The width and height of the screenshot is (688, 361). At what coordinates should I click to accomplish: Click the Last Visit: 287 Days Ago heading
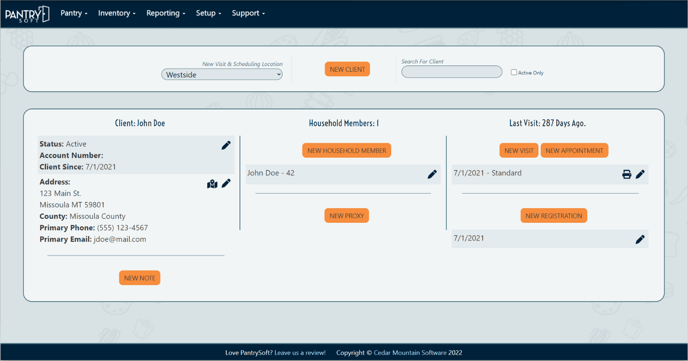coord(547,123)
